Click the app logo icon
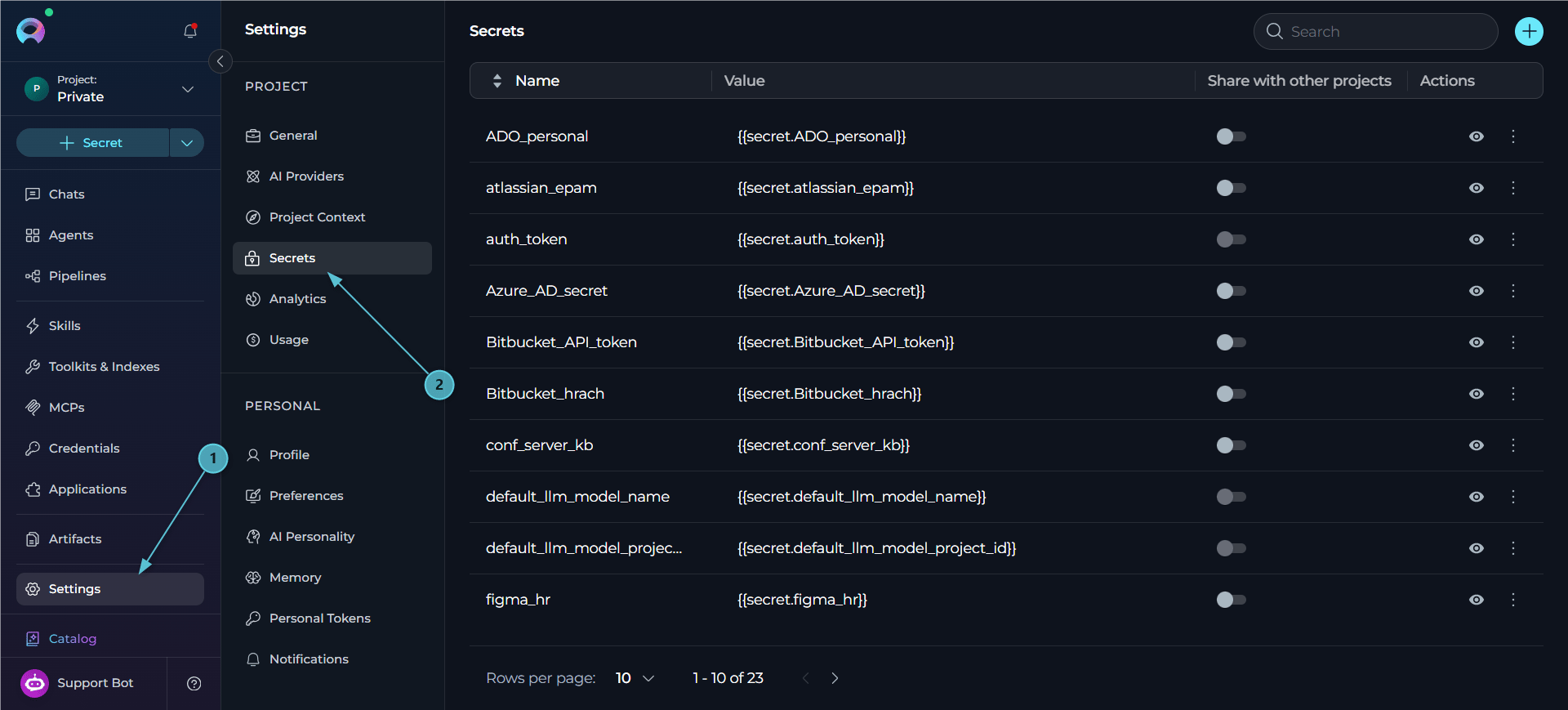Viewport: 1568px width, 710px height. pos(31,31)
